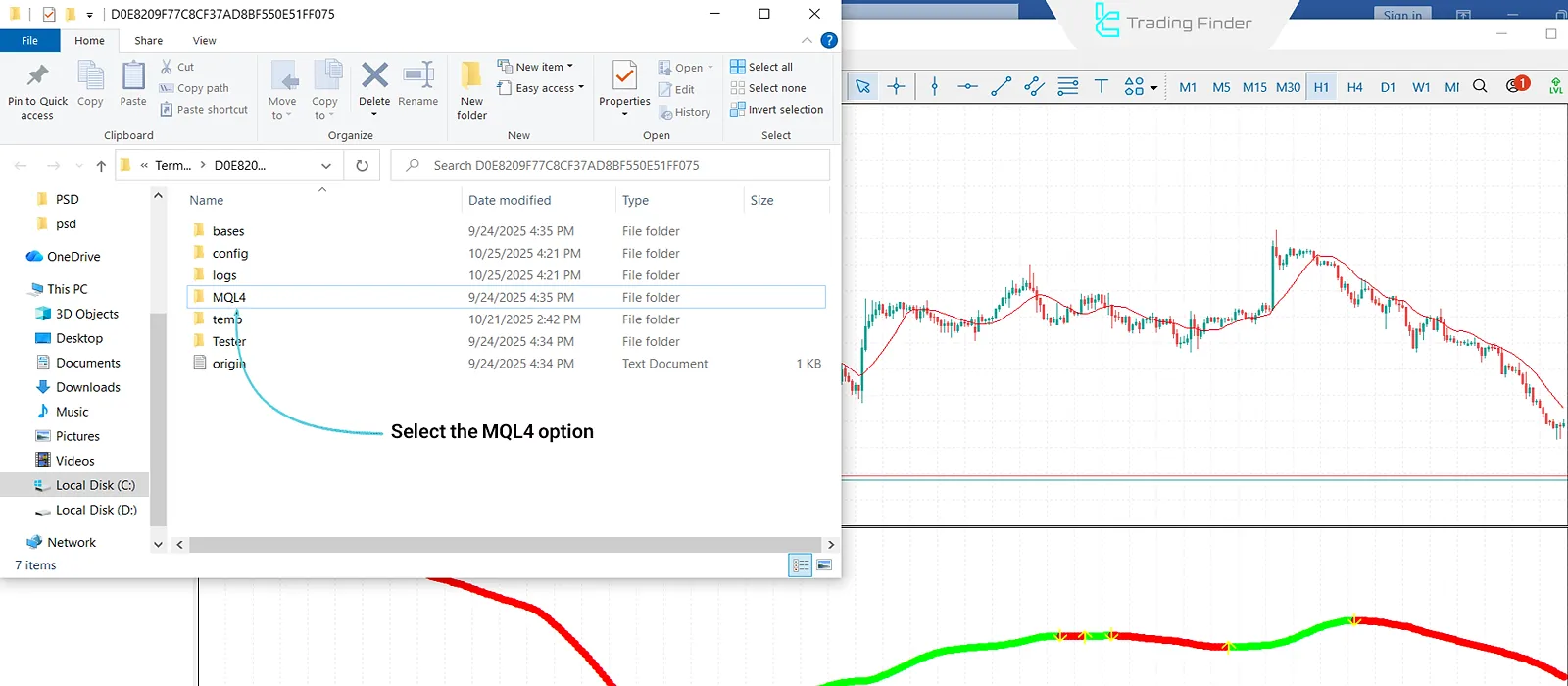Choose the trendline drawing tool
Screen dimensions: 1568x686
(x=1001, y=87)
